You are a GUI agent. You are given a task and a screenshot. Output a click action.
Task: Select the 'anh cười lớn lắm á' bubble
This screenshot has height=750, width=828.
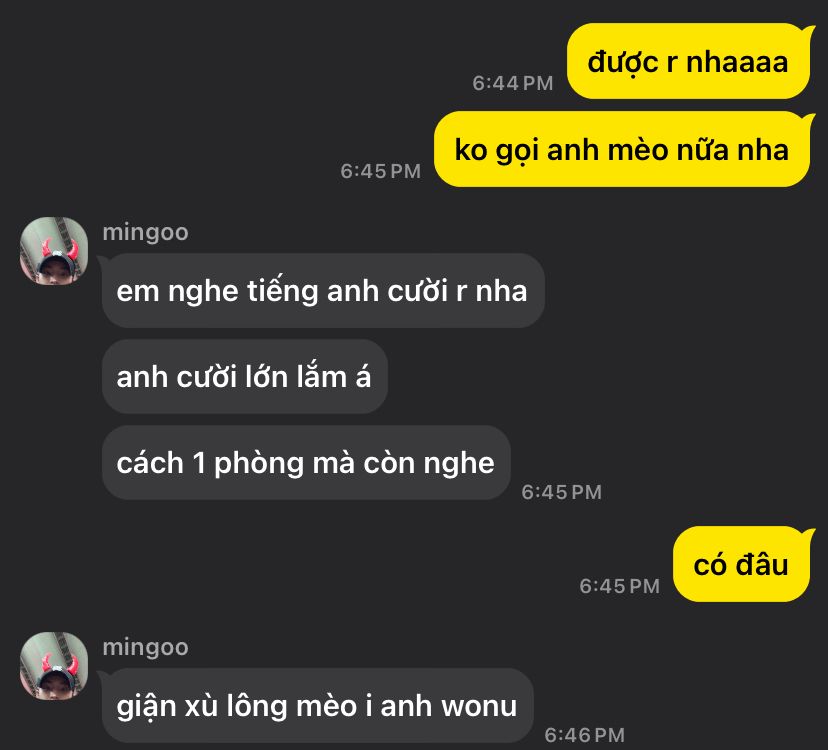[x=245, y=377]
